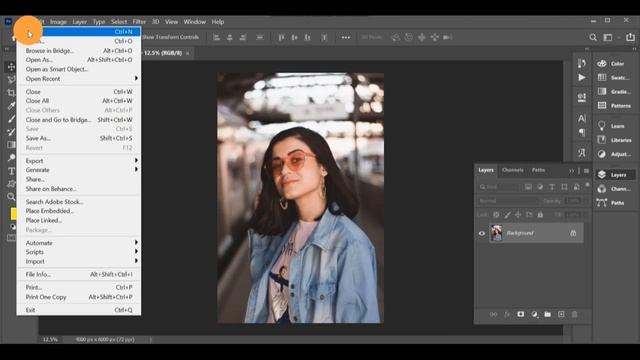This screenshot has height=360, width=640.
Task: Turn layer filtering on or off
Action: [x=587, y=185]
